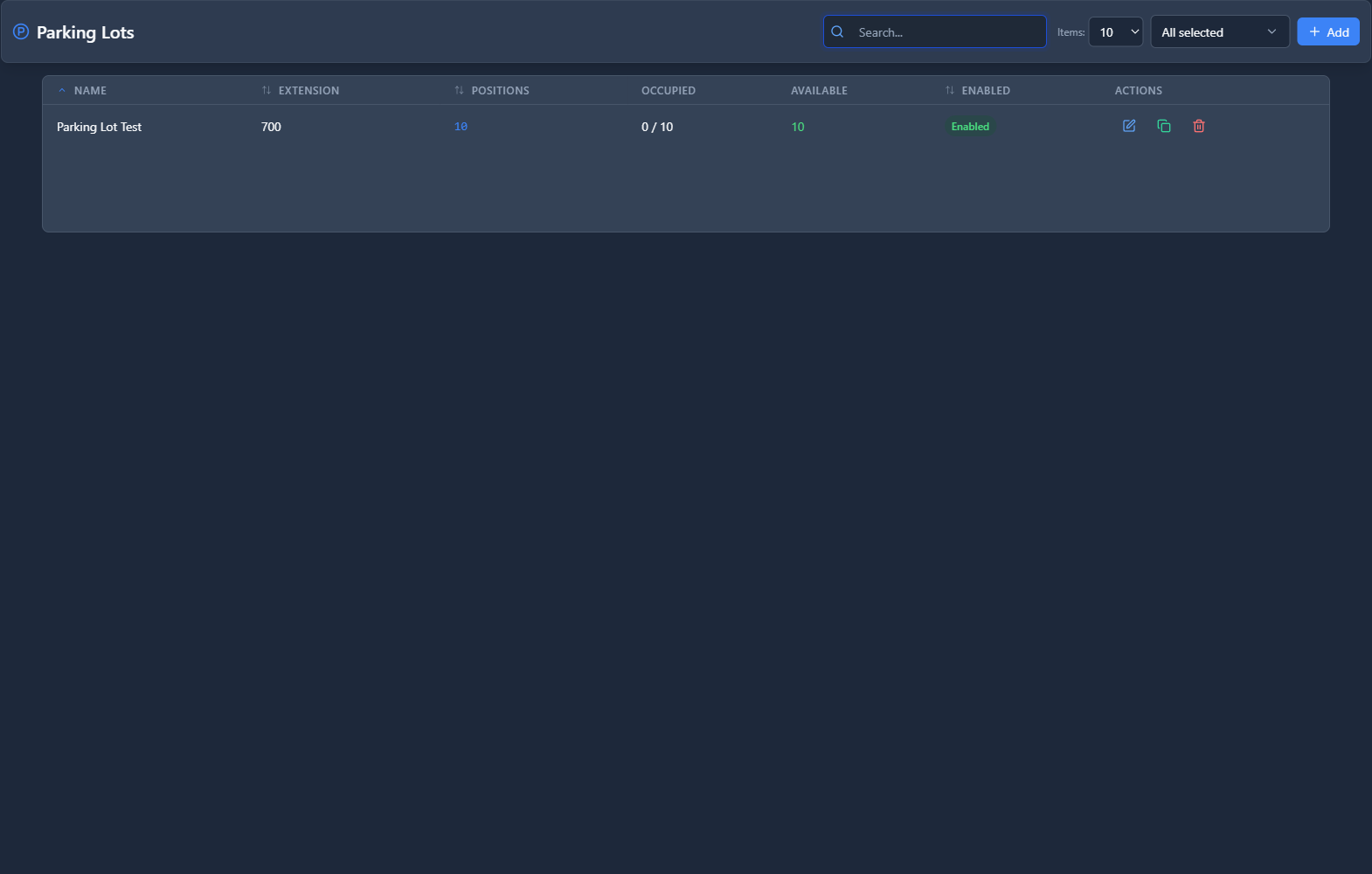Click the Enabled column header text
The height and width of the screenshot is (874, 1372).
point(986,91)
